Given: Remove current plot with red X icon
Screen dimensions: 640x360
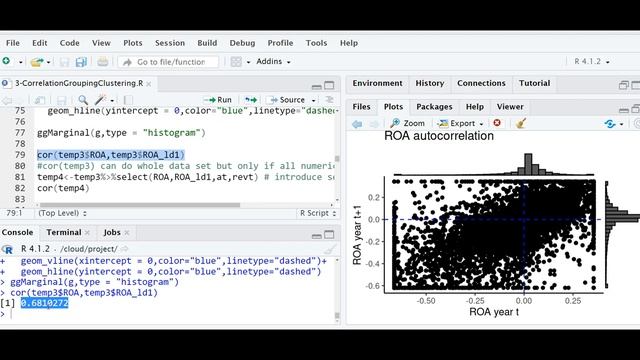Looking at the screenshot, I should (x=497, y=123).
